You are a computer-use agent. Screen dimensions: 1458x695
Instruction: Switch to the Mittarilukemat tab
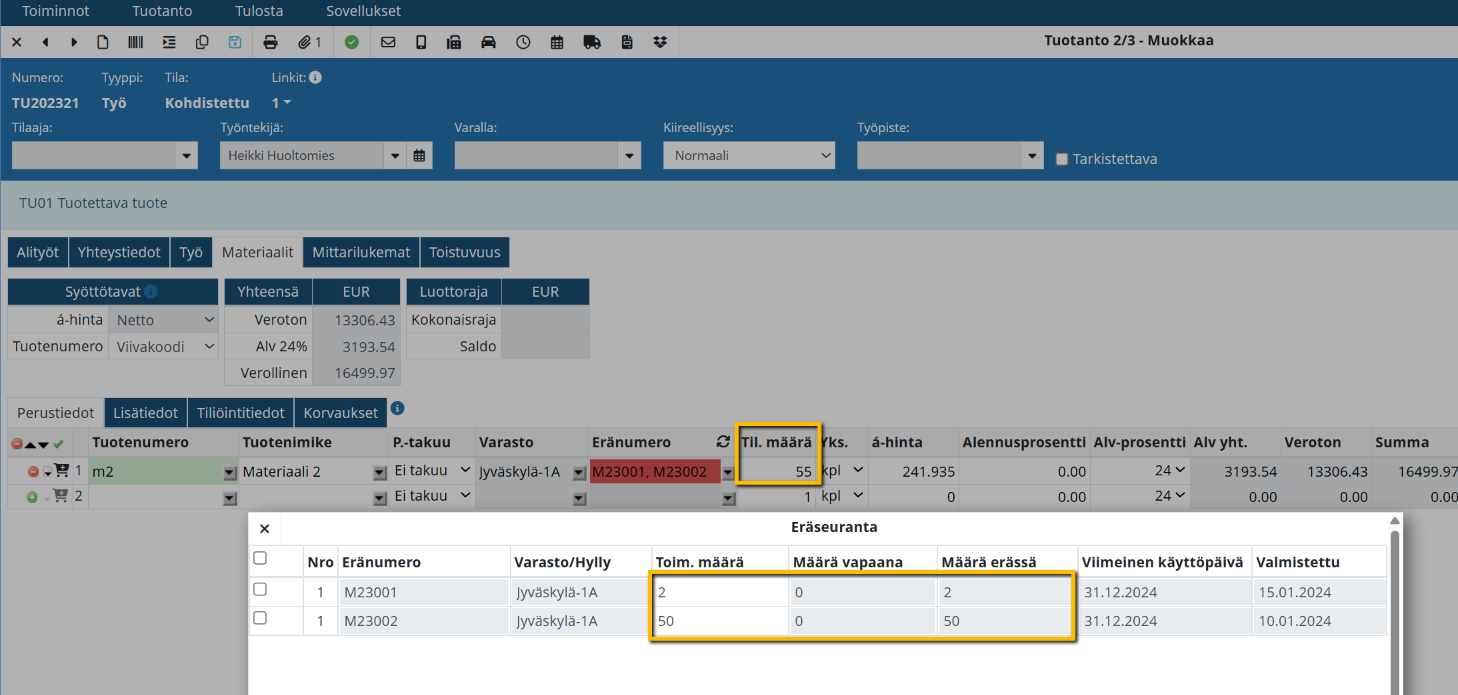(361, 252)
